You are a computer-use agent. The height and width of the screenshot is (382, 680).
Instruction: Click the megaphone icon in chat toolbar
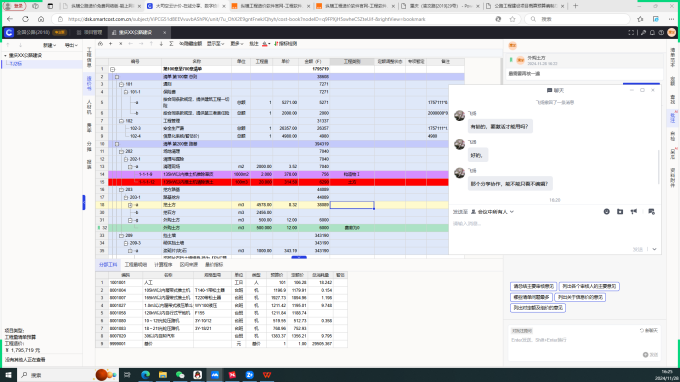[634, 212]
